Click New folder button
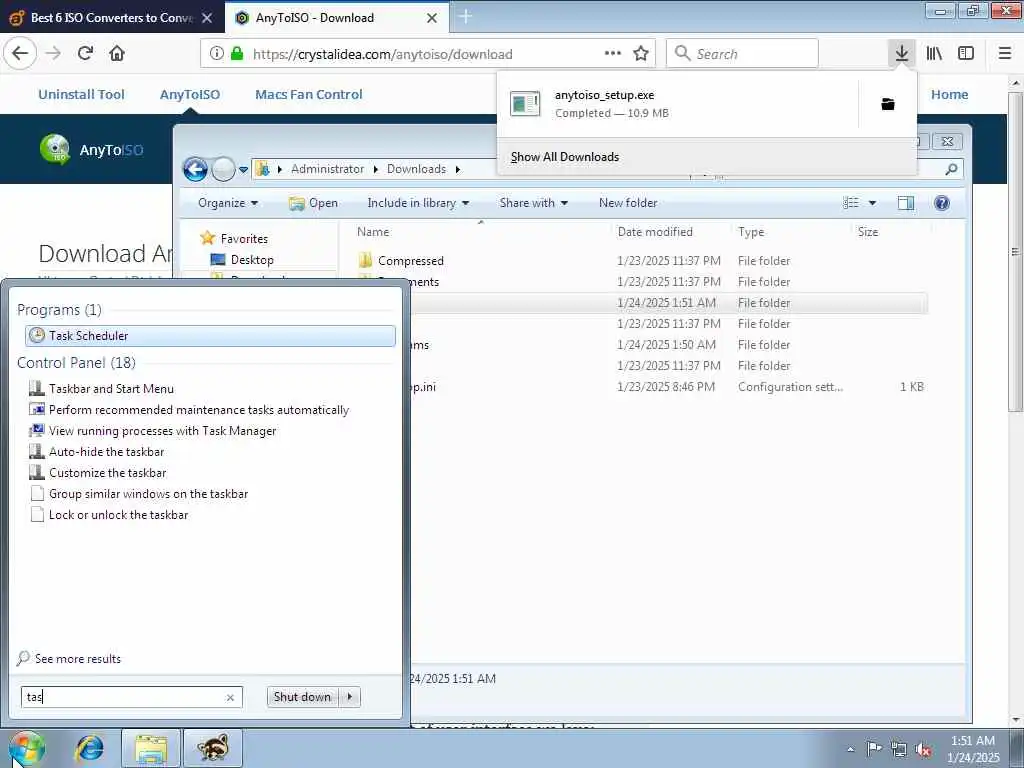 pyautogui.click(x=628, y=203)
